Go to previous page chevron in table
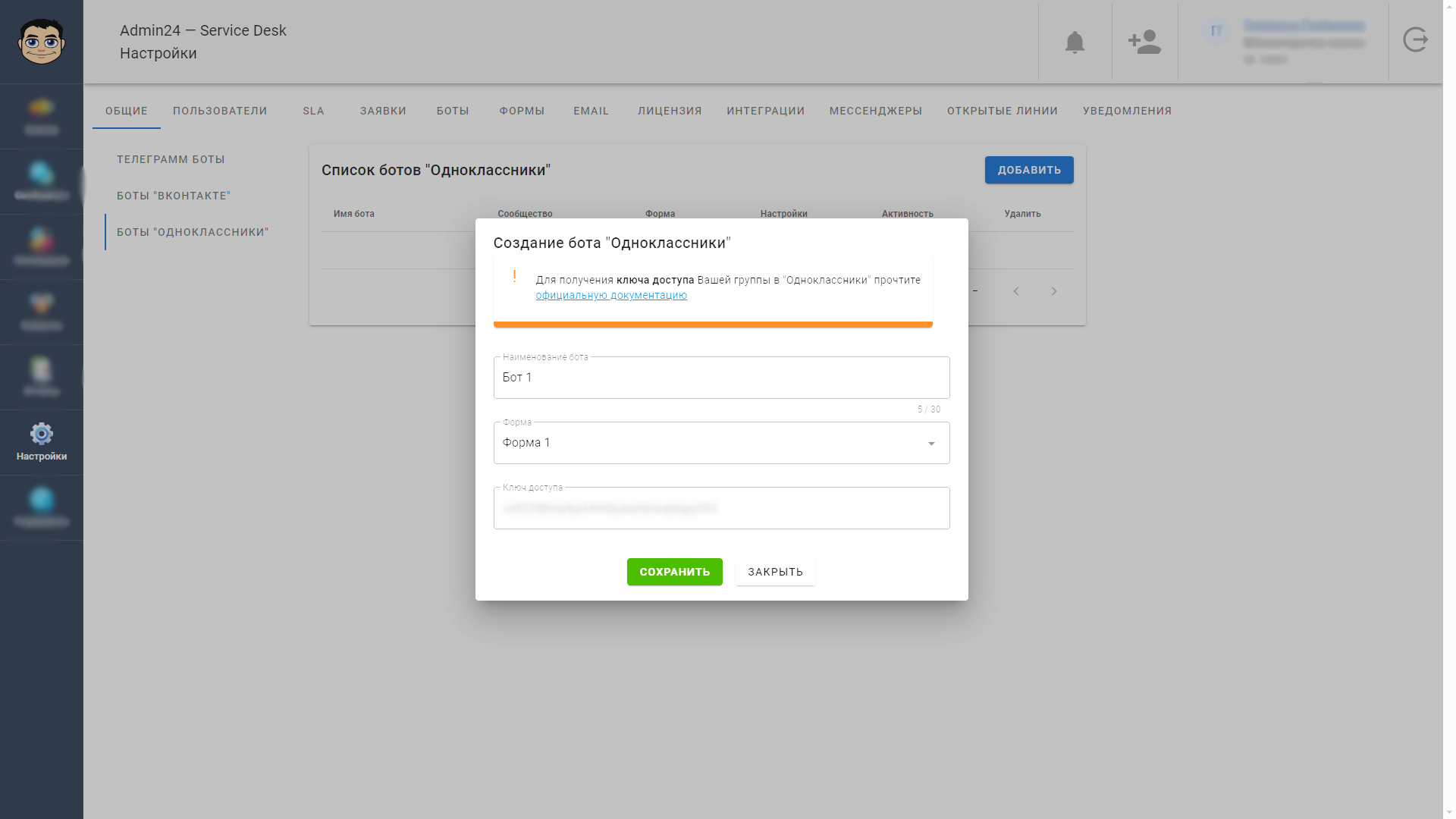Image resolution: width=1456 pixels, height=819 pixels. (x=1016, y=291)
